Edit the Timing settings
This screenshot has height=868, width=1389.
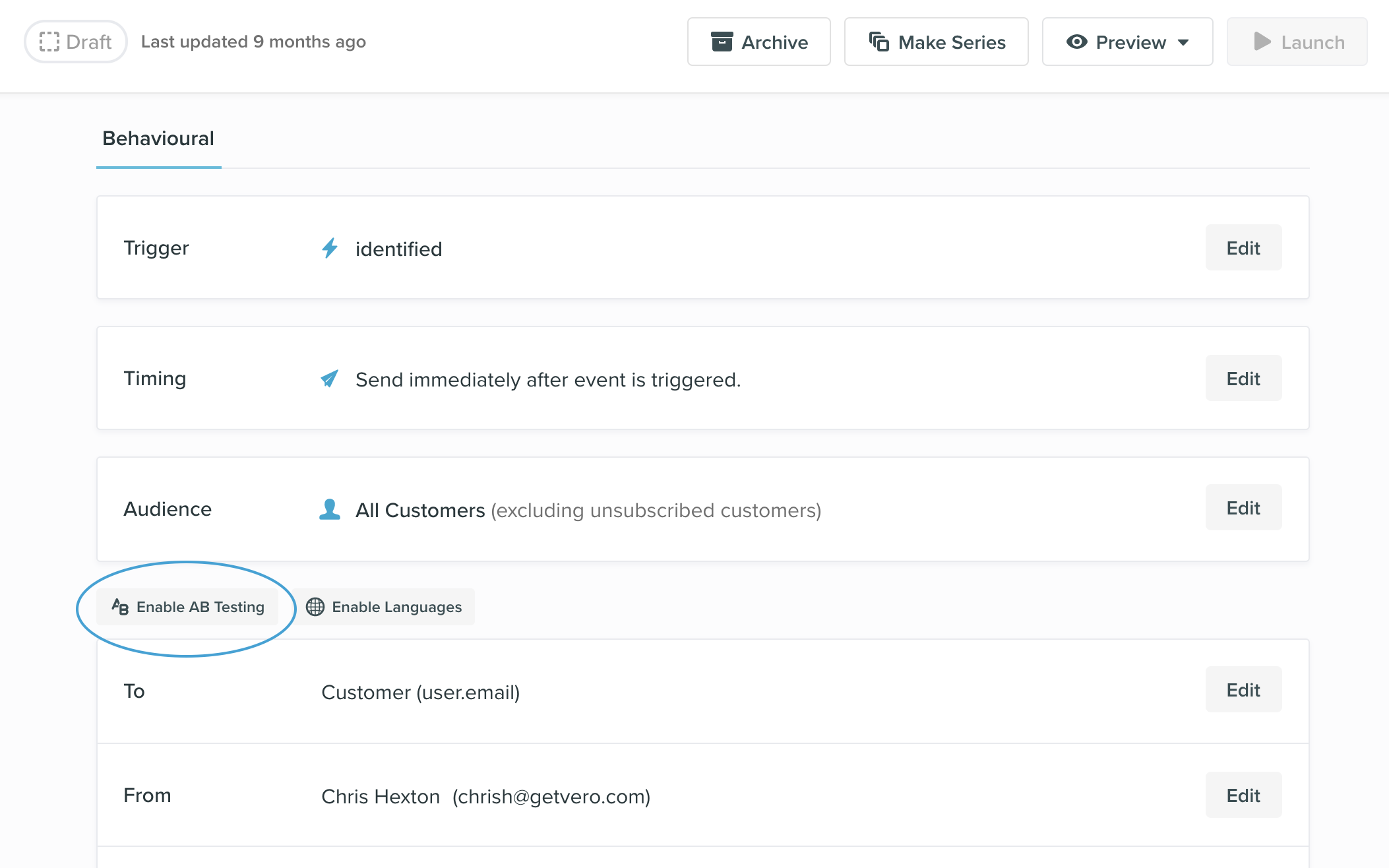click(x=1243, y=378)
